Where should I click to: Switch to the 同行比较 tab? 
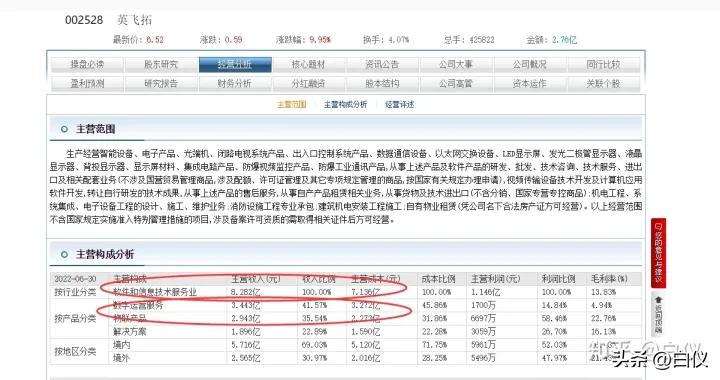point(603,65)
